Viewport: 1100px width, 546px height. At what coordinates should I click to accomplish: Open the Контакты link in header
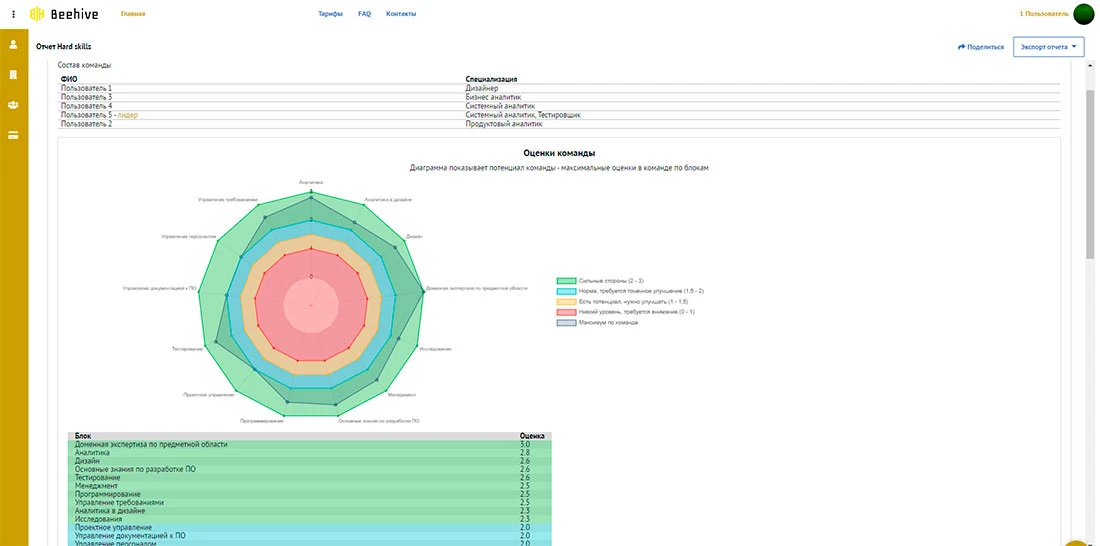[x=401, y=14]
